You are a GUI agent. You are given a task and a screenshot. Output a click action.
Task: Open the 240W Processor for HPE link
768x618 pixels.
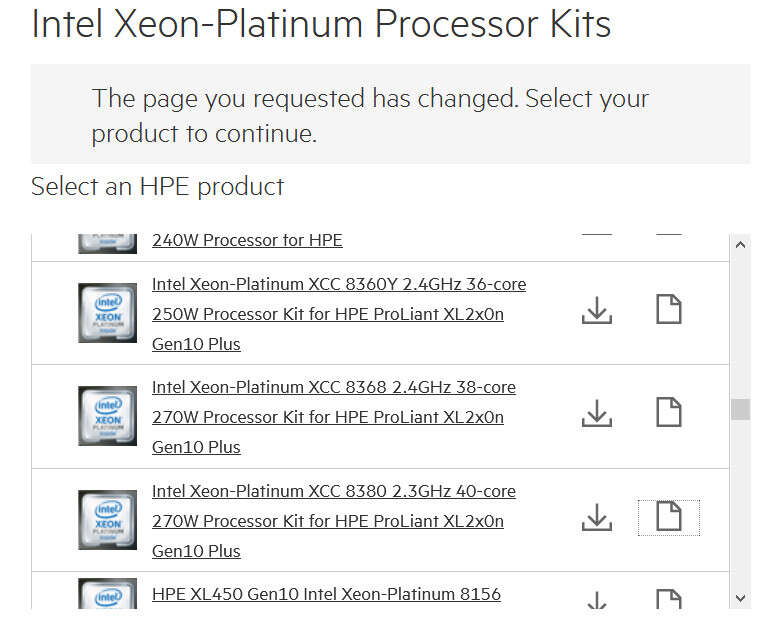click(x=247, y=240)
